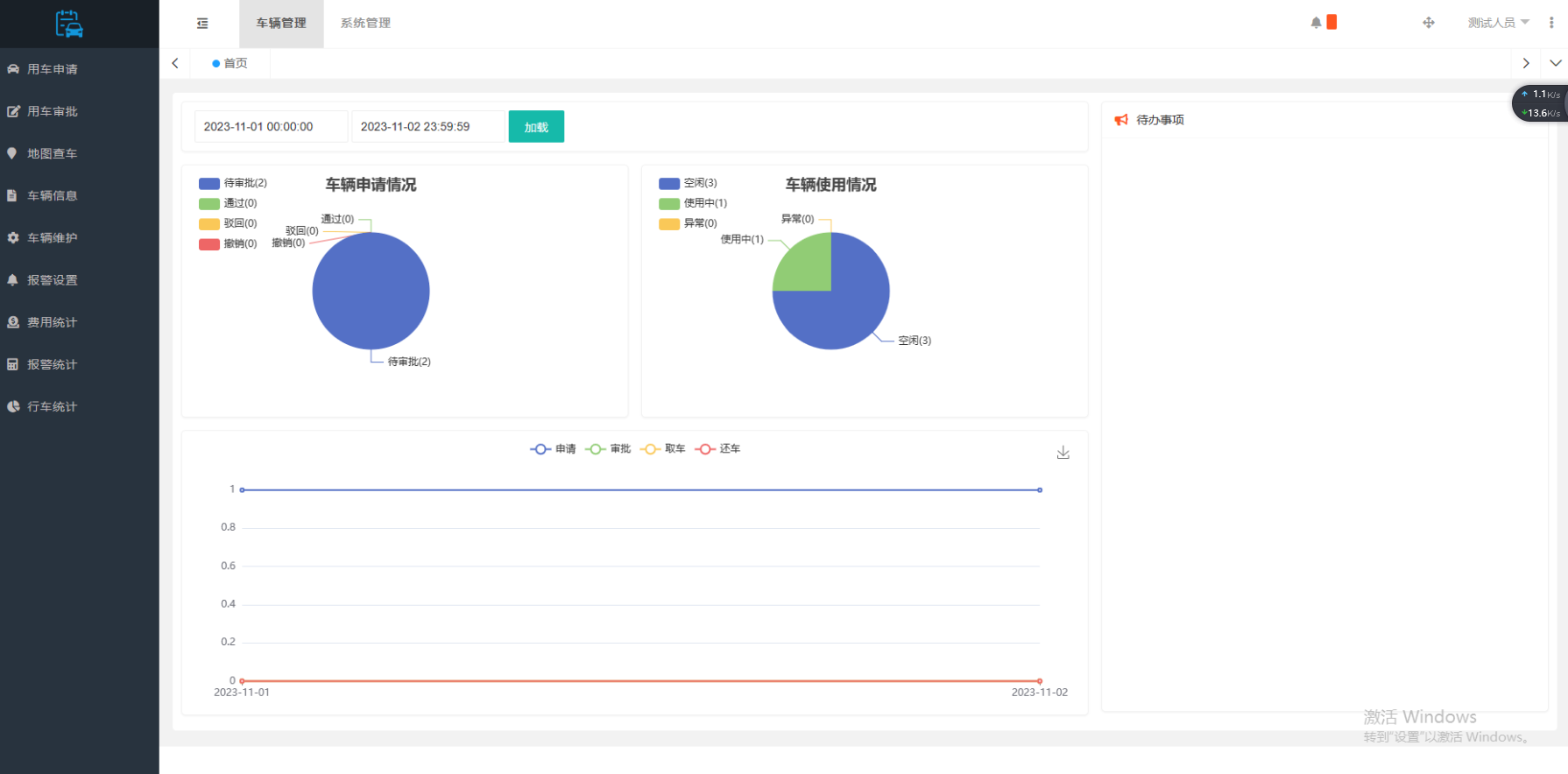Screen dimensions: 1568x774
Task: Click the money icon beside 费用统计
Action: (x=13, y=322)
